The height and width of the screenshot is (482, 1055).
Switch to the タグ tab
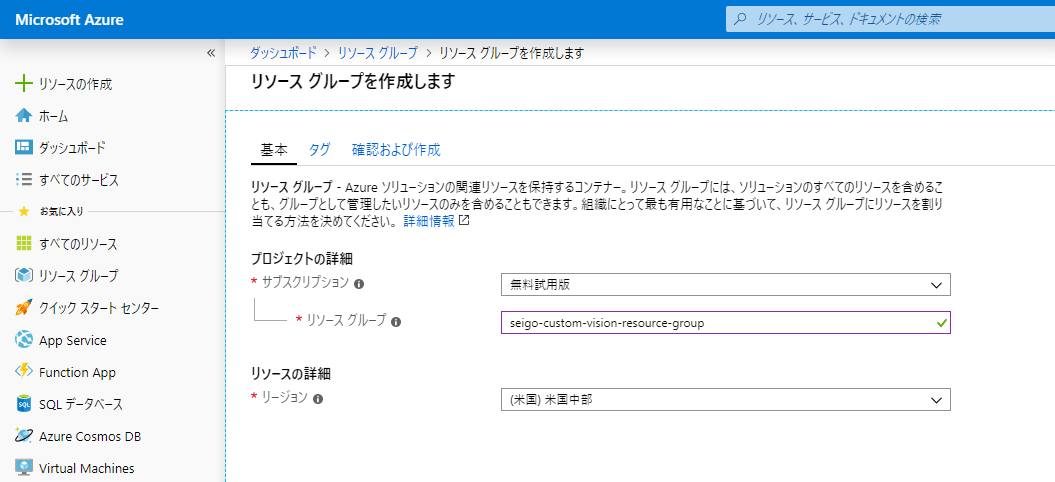point(320,150)
